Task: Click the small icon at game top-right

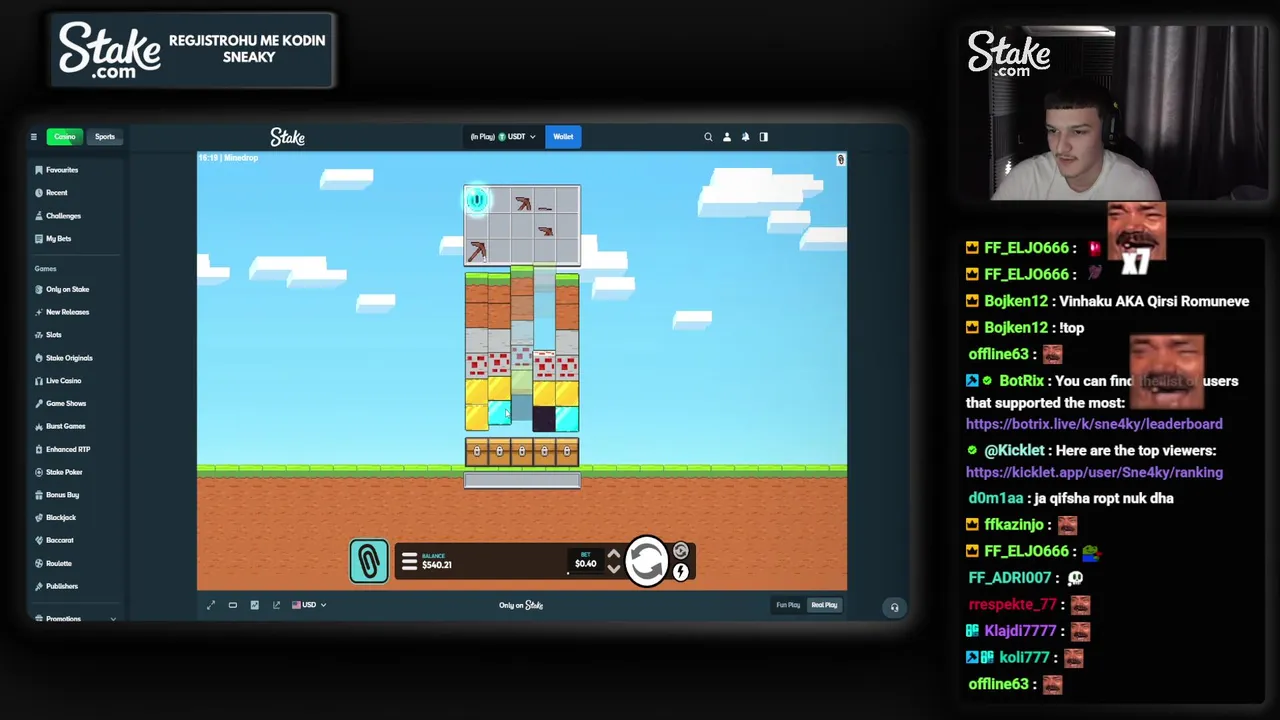Action: click(x=840, y=160)
